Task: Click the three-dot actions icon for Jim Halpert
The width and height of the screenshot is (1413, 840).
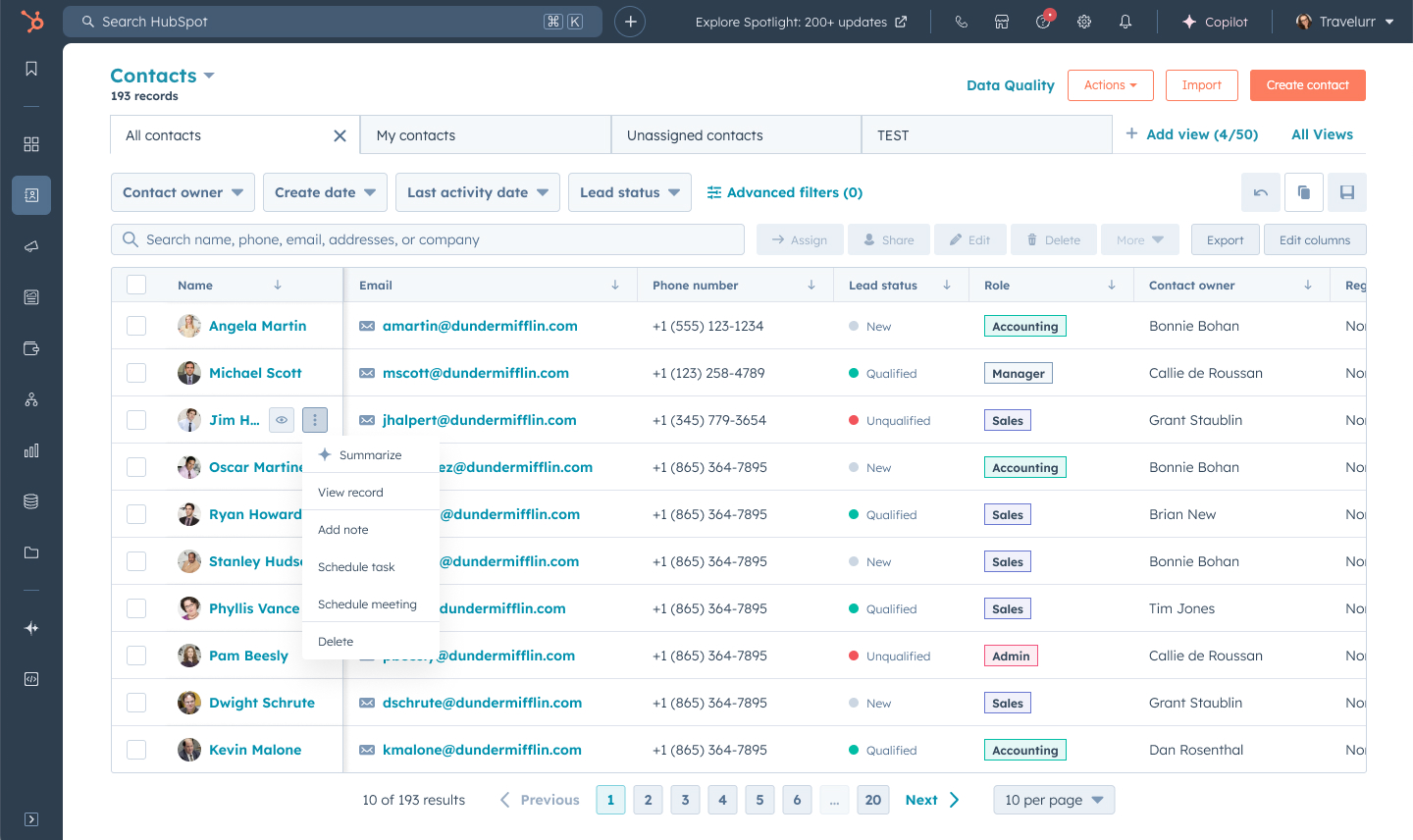Action: click(x=315, y=420)
